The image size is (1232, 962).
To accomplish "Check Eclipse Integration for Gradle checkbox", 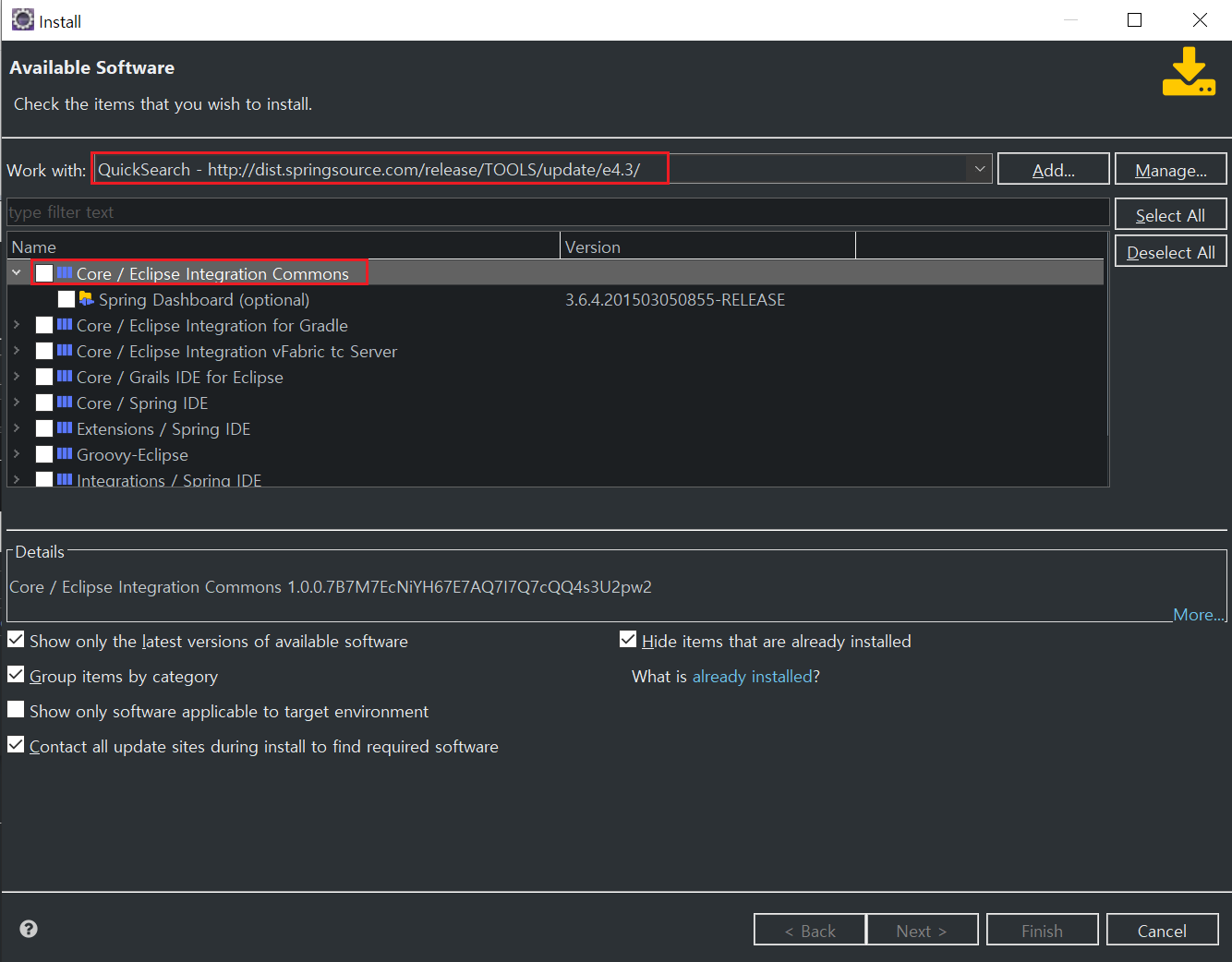I will [44, 325].
